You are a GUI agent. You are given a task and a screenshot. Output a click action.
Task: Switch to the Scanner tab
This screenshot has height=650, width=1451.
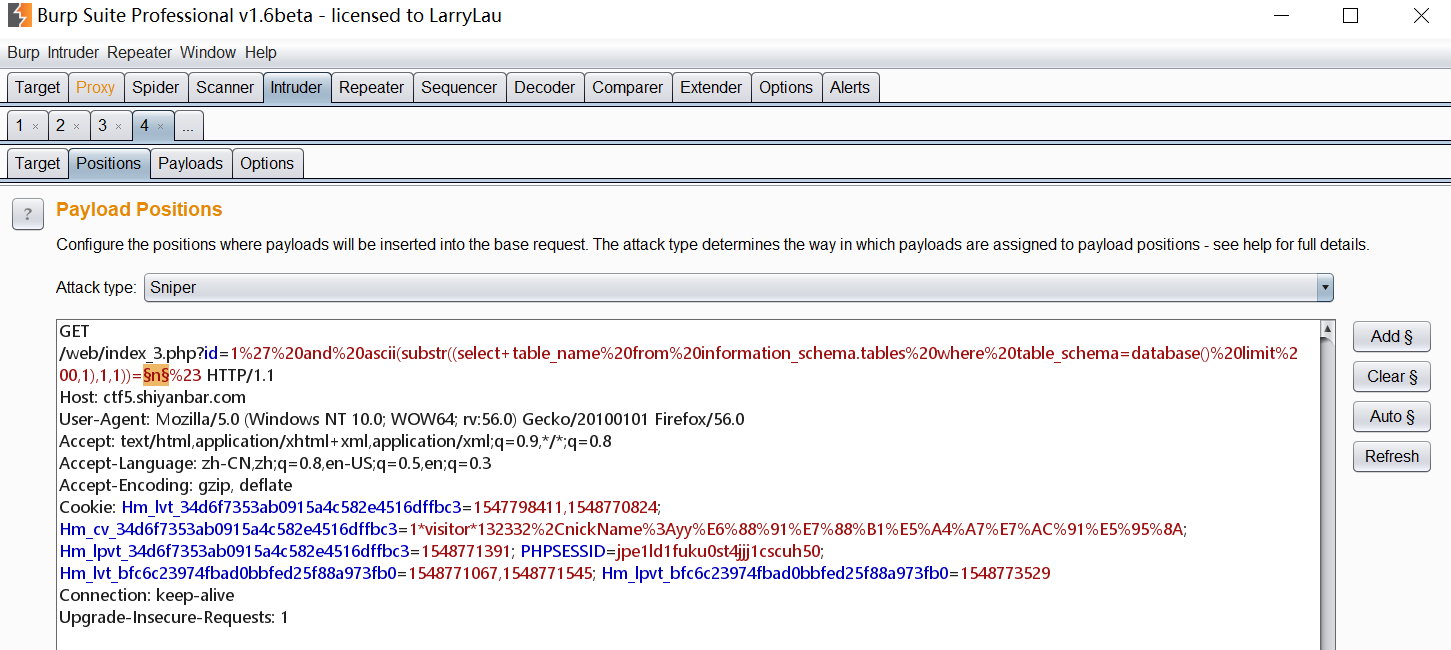click(x=225, y=87)
